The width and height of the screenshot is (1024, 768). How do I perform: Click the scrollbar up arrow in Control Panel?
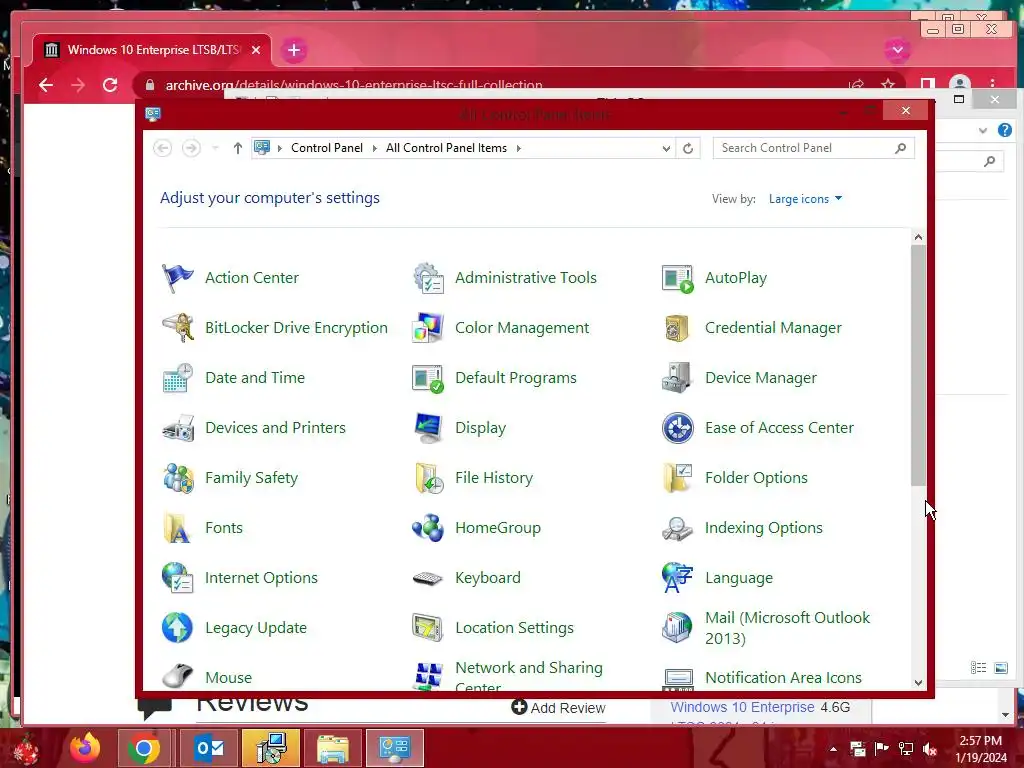click(918, 238)
